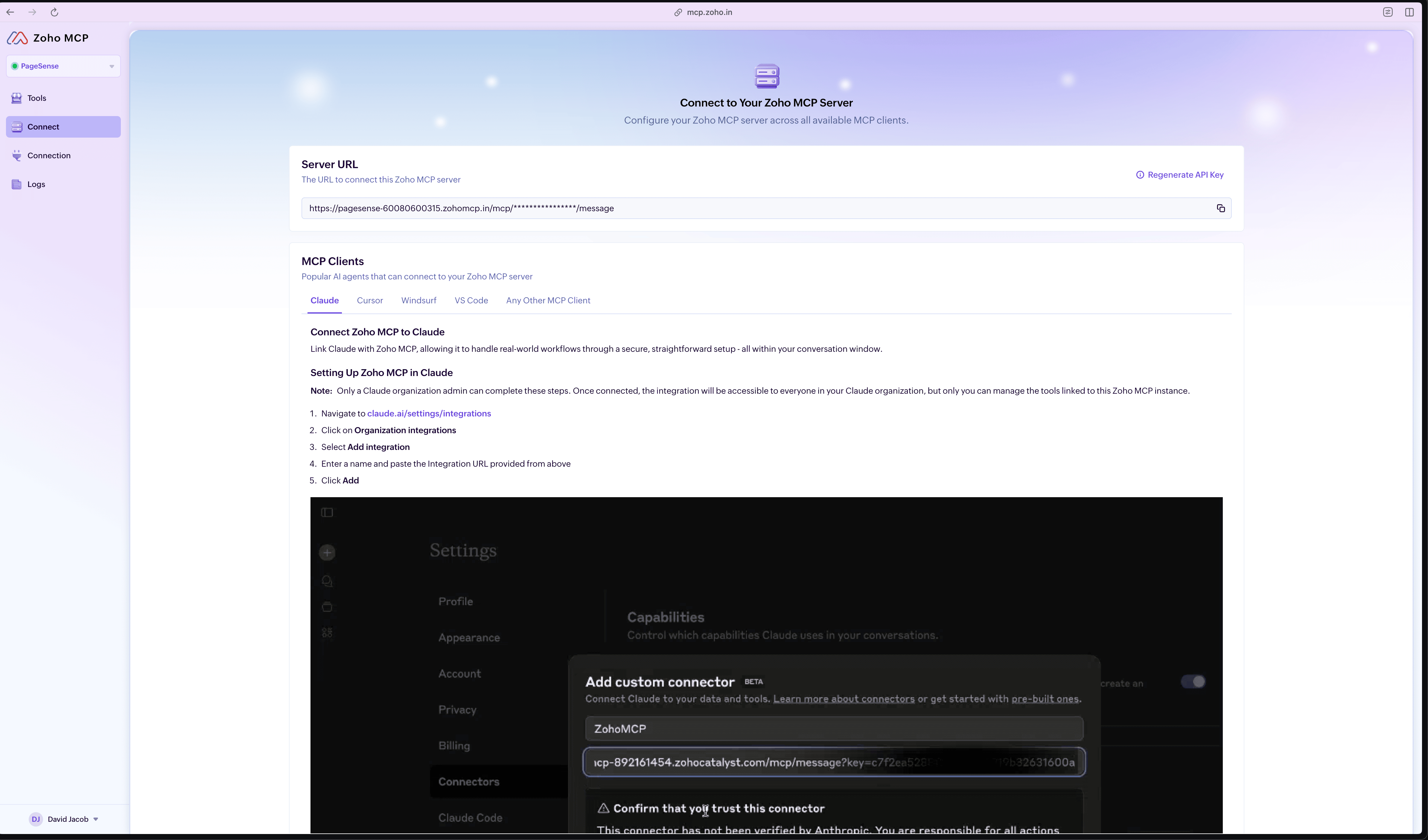Select Any Other MCP Client tab
This screenshot has width=1428, height=840.
[548, 300]
